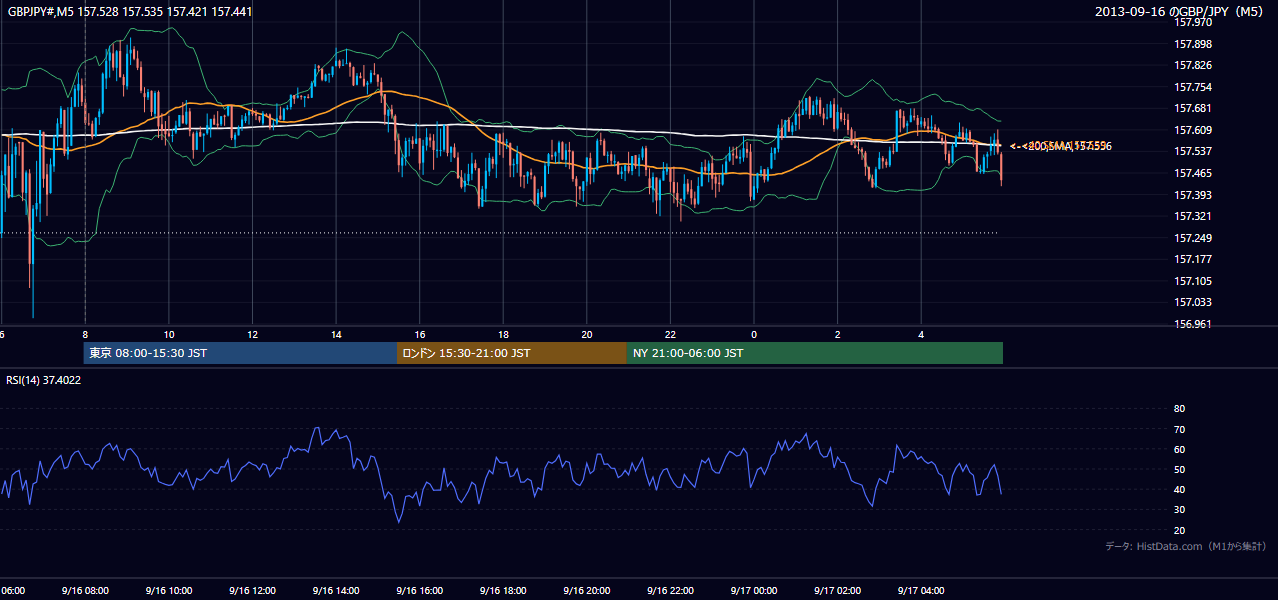Click the 9/17 02:00 bottom date label
This screenshot has width=1278, height=600.
point(838,590)
